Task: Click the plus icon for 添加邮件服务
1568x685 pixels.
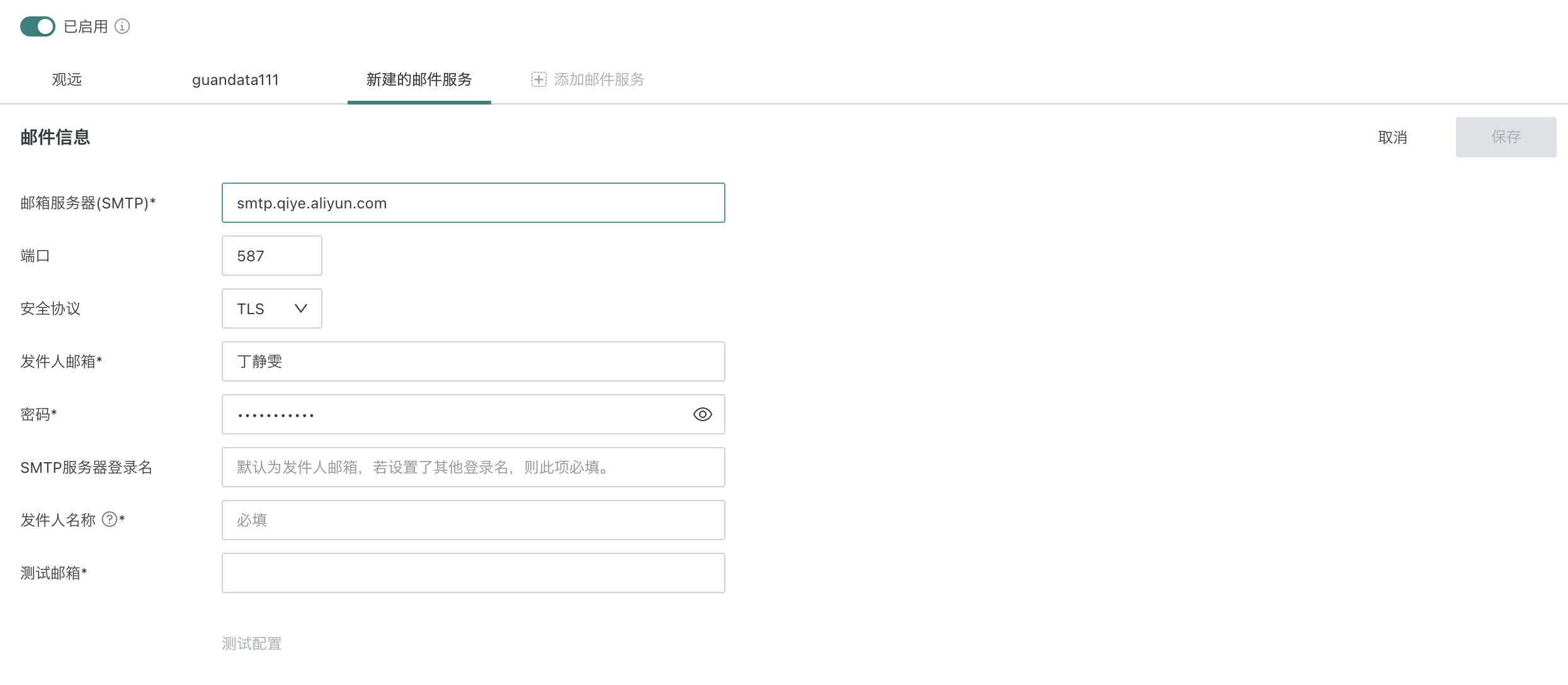Action: pos(538,79)
